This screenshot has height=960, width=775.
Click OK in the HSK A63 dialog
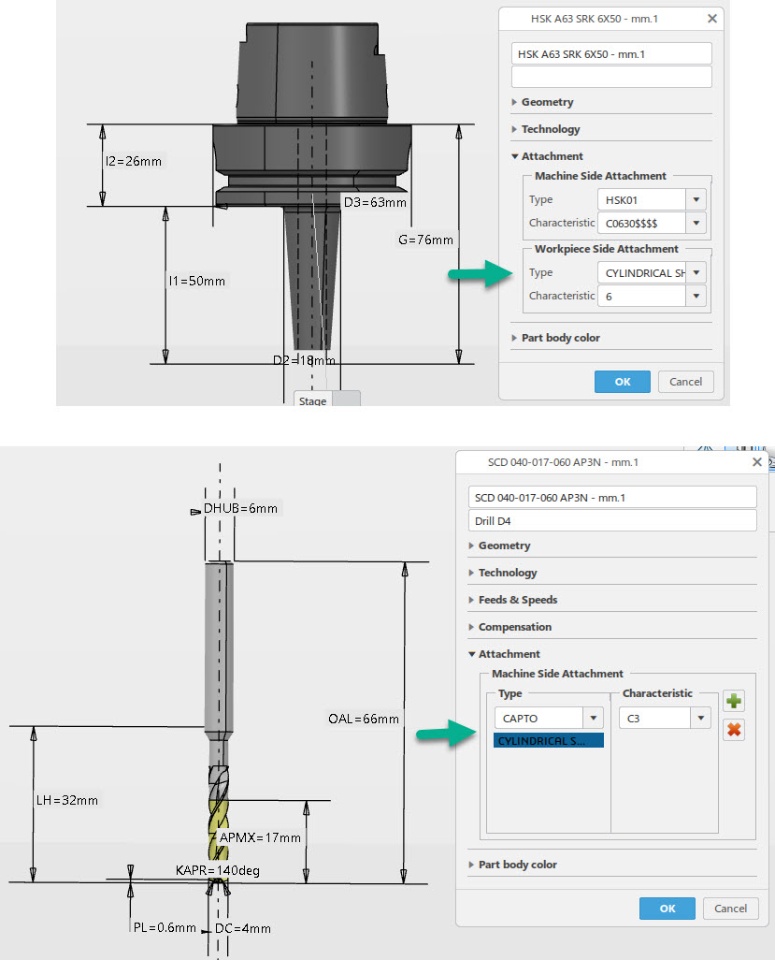[x=622, y=381]
